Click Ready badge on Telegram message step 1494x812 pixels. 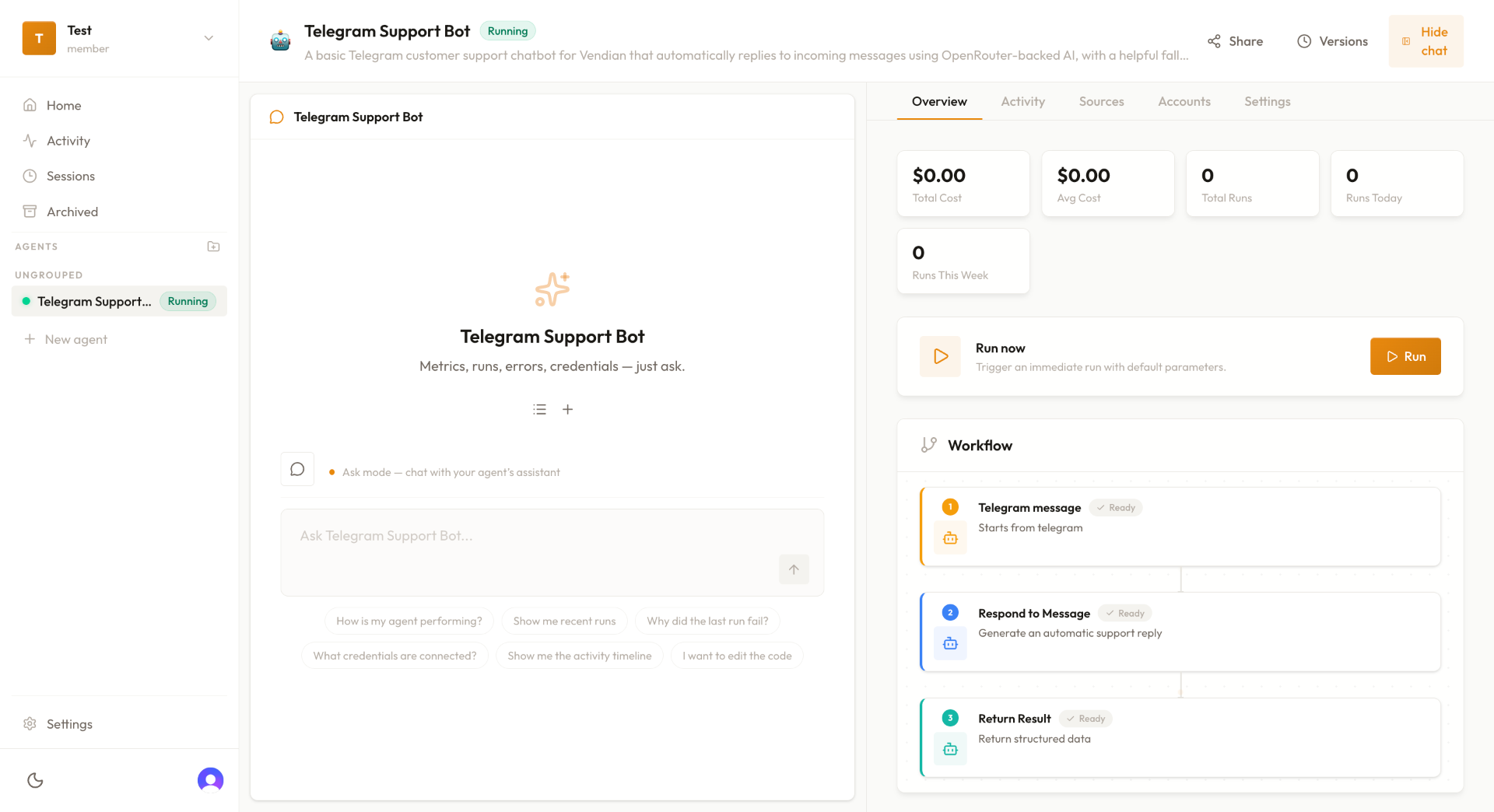click(x=1116, y=508)
